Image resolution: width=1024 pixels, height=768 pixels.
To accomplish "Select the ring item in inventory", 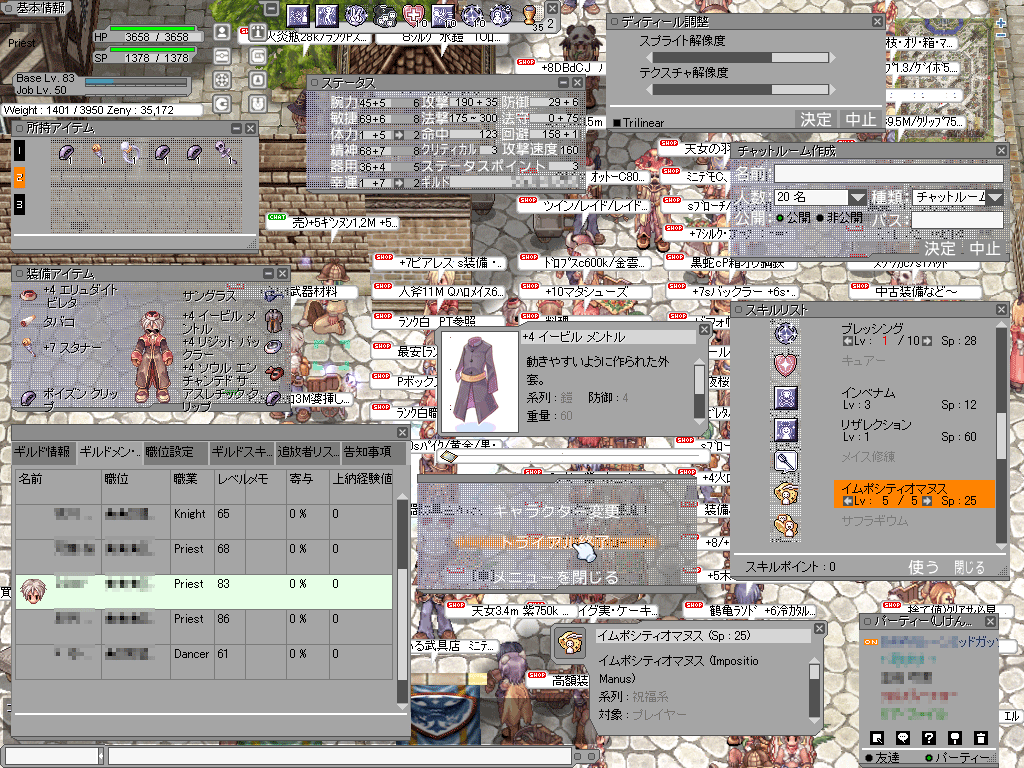I will tap(130, 153).
